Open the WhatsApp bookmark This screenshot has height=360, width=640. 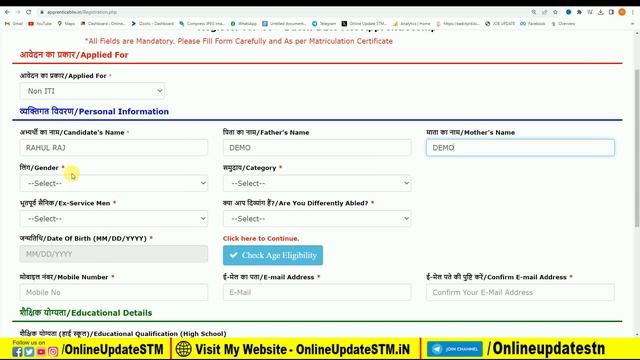[243, 24]
